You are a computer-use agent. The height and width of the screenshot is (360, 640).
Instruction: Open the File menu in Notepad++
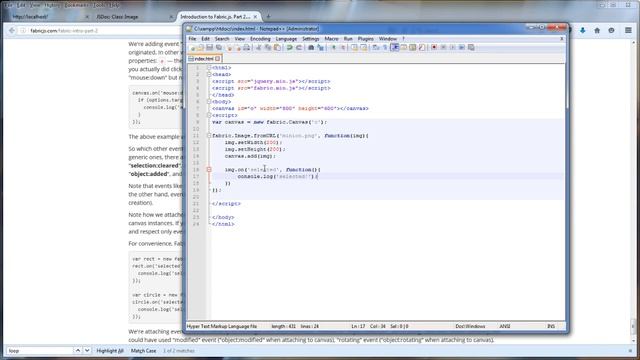coord(192,39)
